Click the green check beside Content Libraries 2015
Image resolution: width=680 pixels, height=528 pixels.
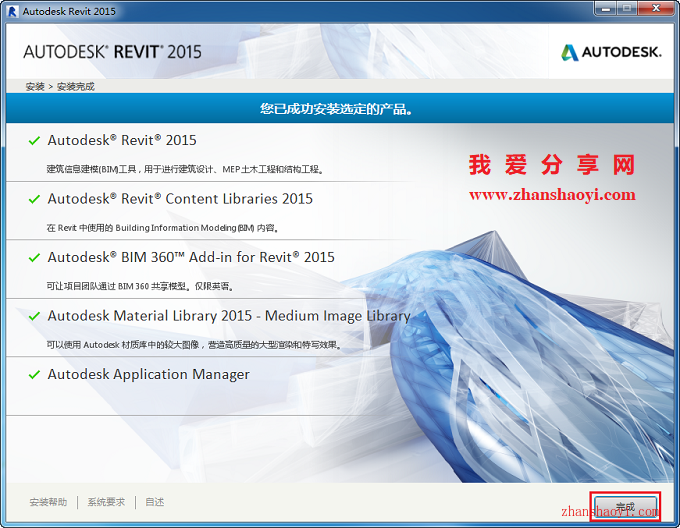tap(34, 199)
